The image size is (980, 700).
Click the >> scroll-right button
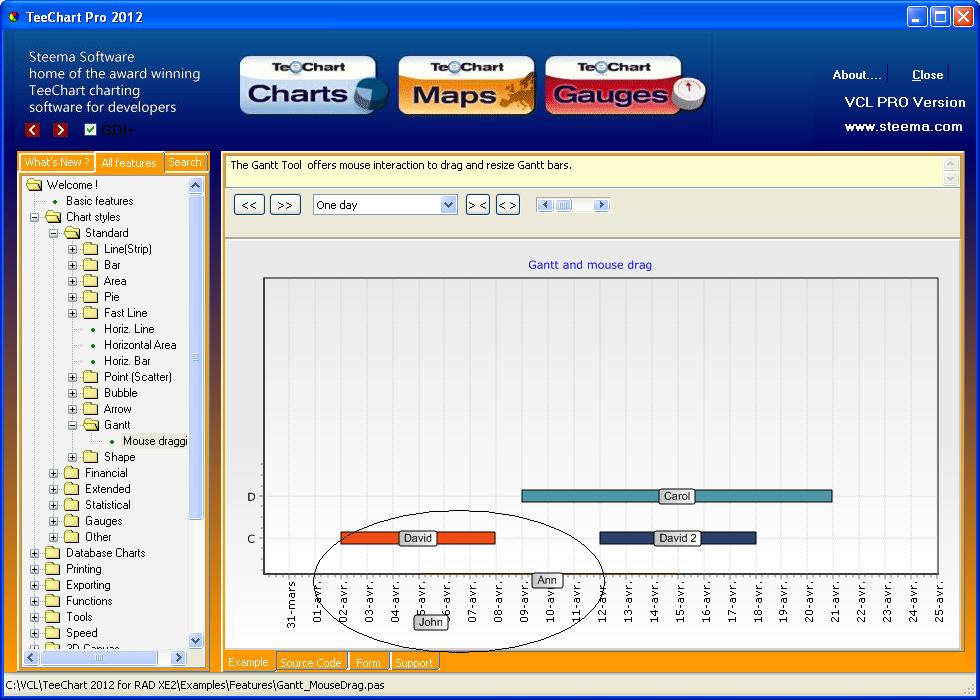pyautogui.click(x=285, y=205)
